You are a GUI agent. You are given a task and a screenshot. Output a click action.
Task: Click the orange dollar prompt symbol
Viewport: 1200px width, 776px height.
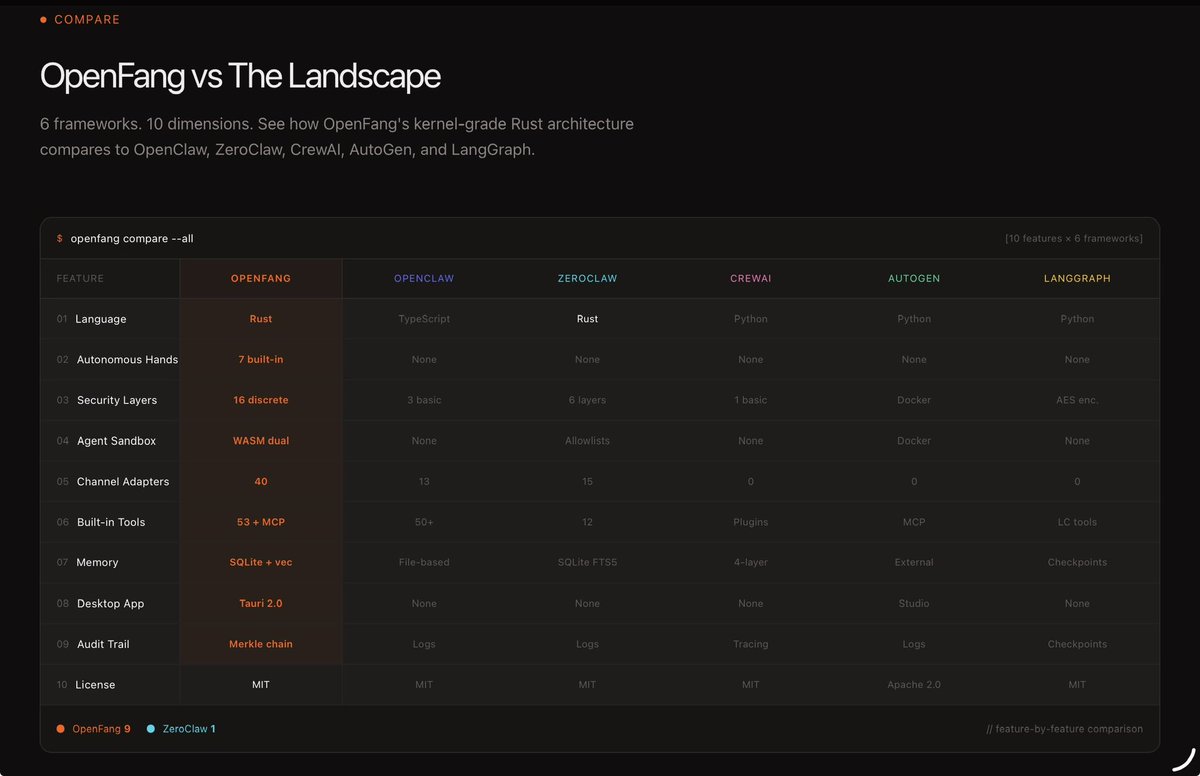tap(60, 238)
